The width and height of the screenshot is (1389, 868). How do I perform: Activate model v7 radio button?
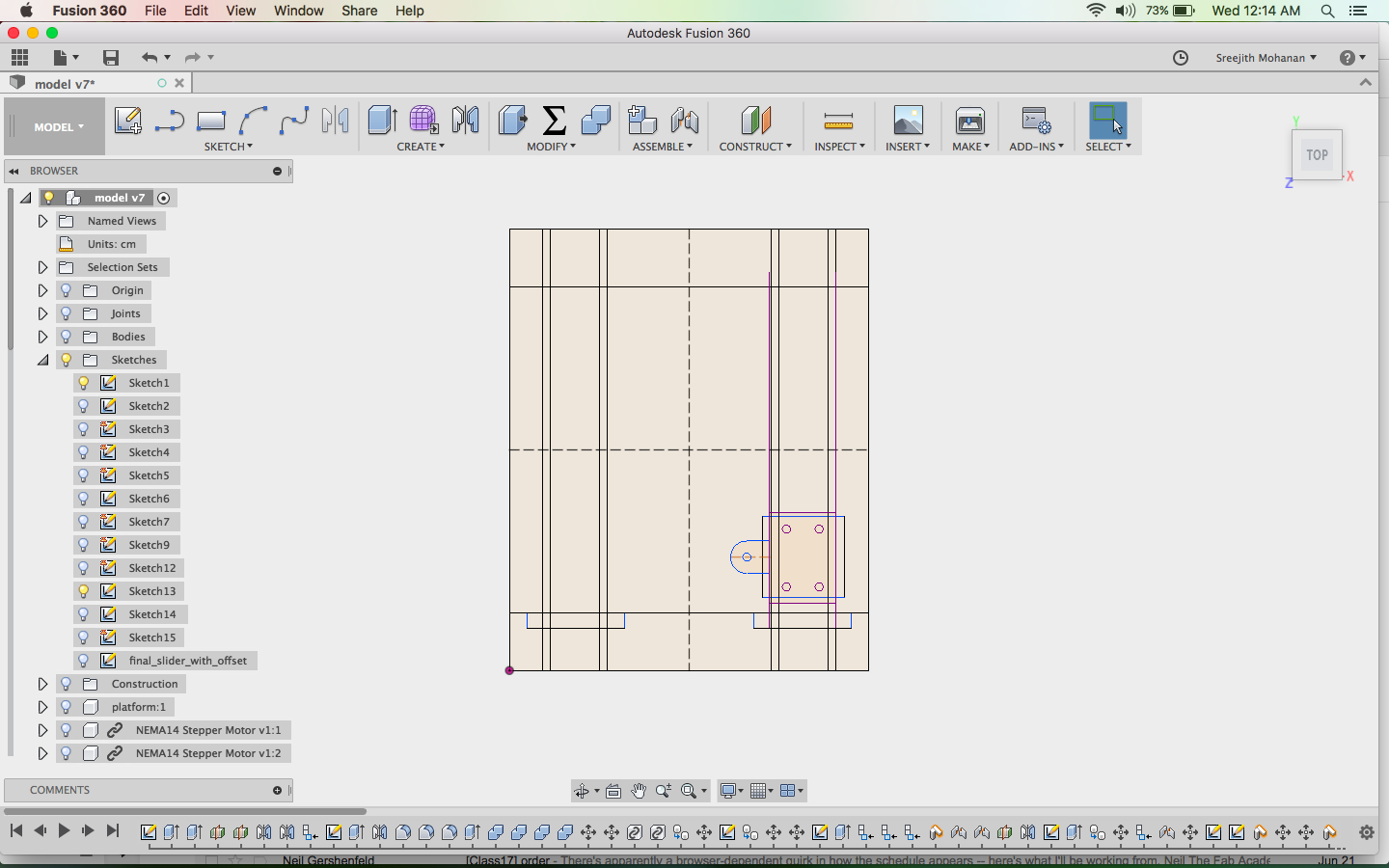[164, 198]
